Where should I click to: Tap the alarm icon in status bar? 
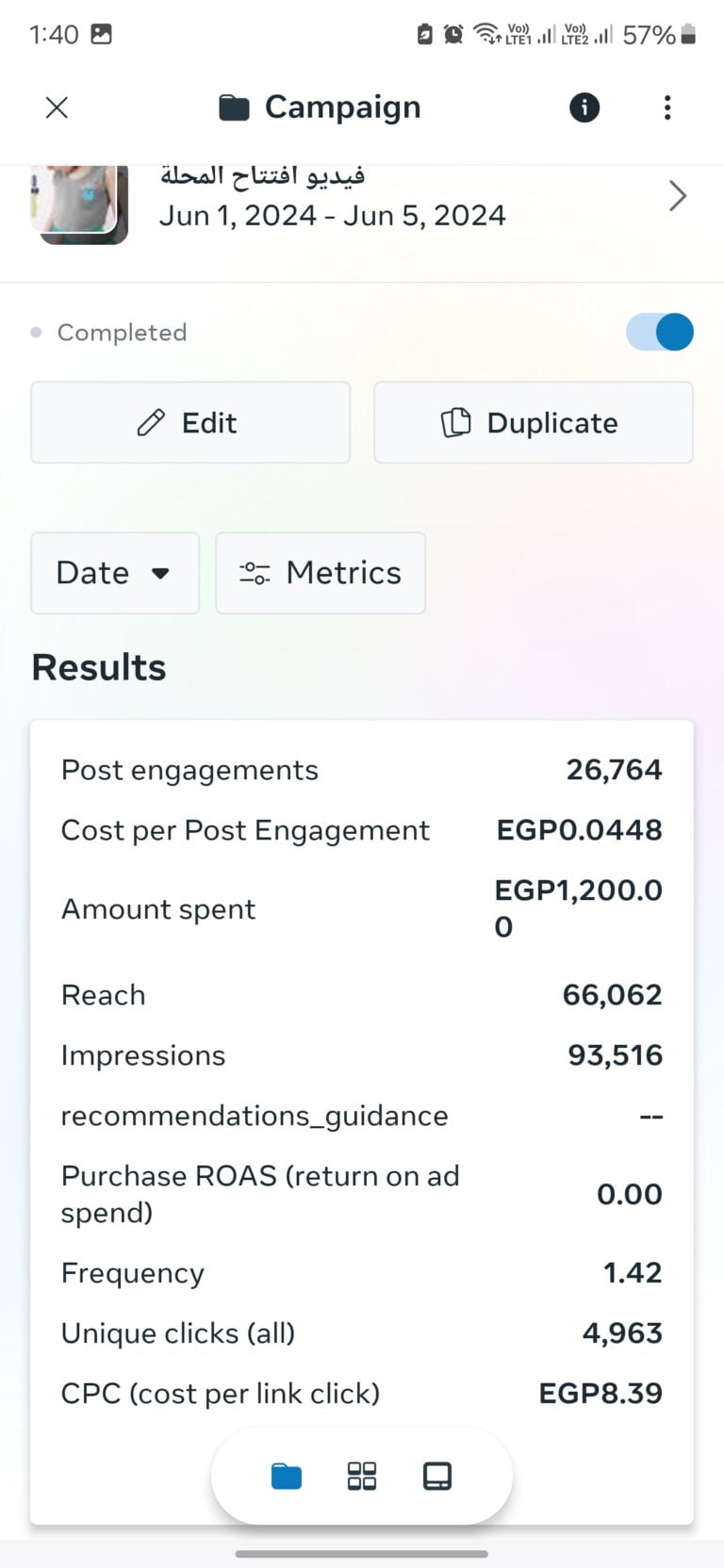[x=453, y=35]
